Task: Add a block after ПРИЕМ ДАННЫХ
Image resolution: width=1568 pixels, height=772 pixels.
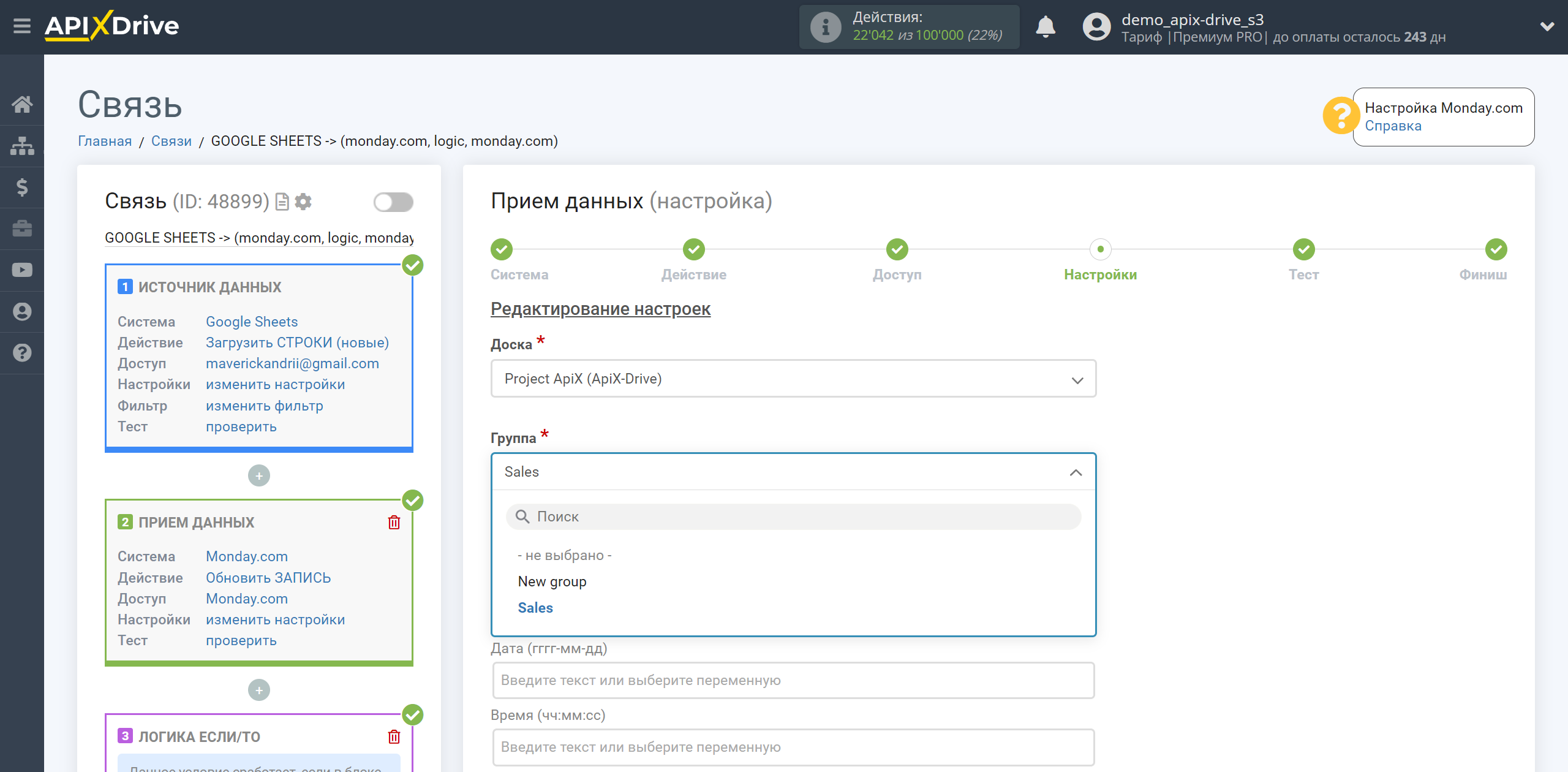Action: pos(259,690)
